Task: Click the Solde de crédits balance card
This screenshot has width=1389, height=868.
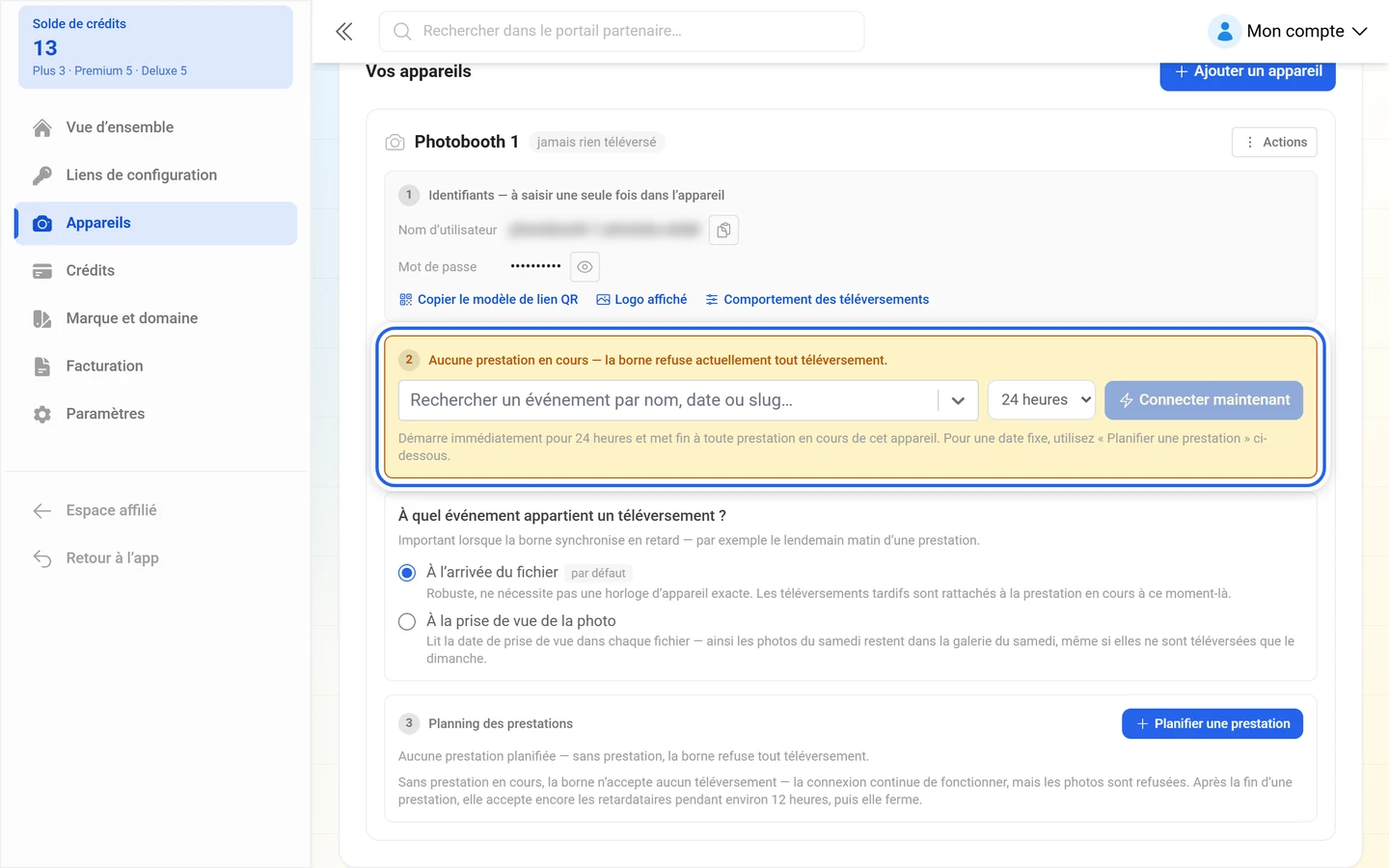Action: click(156, 47)
